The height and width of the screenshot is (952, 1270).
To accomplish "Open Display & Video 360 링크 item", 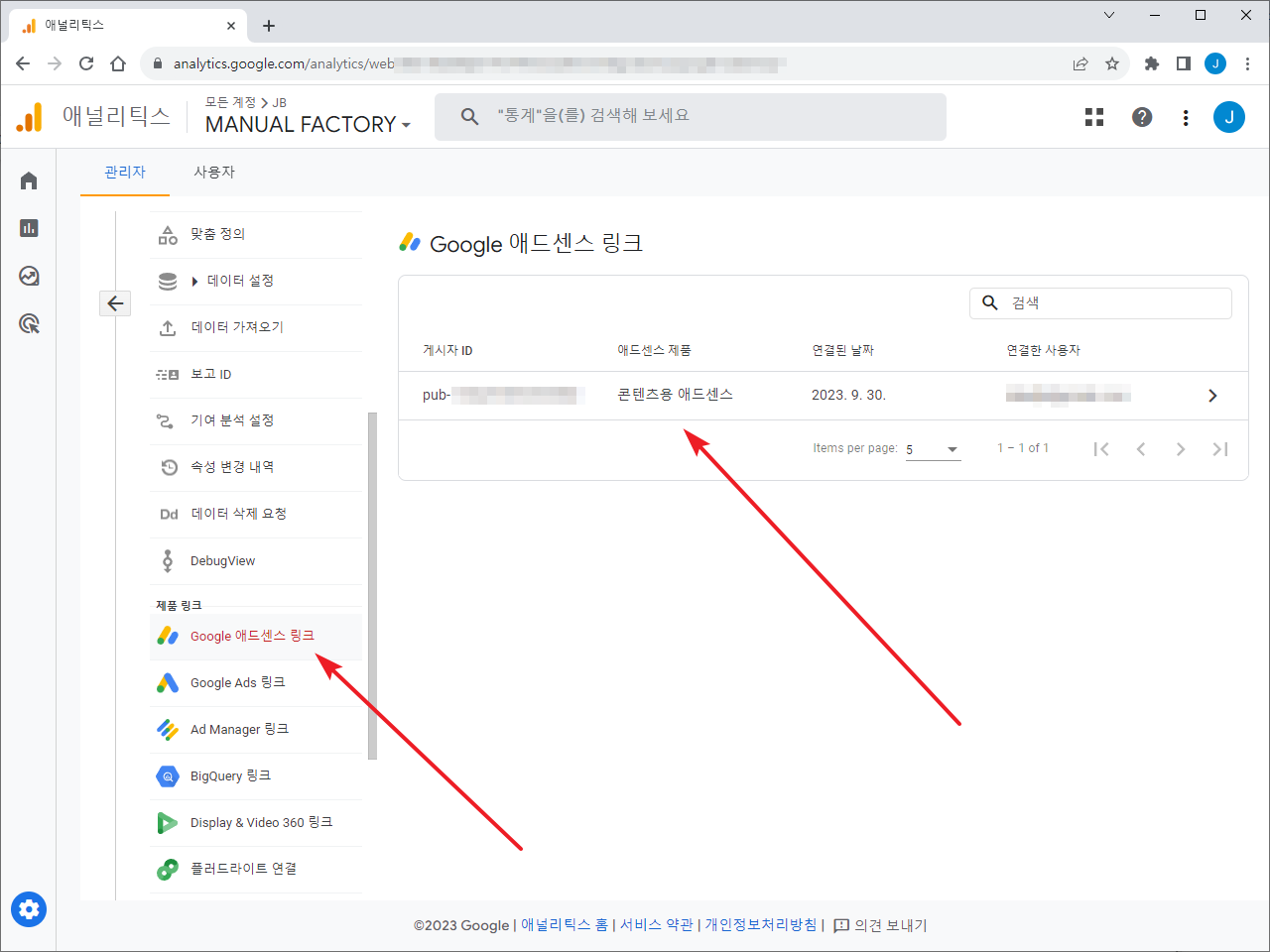I will click(256, 822).
